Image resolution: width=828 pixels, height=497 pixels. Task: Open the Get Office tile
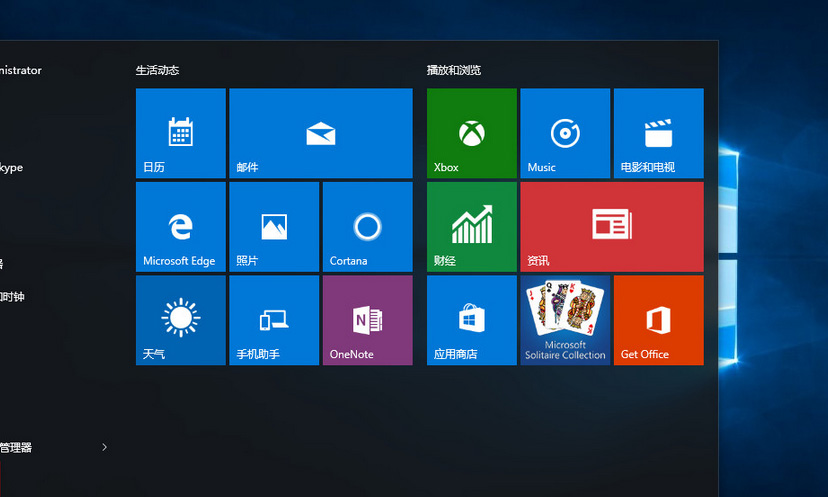click(x=658, y=320)
